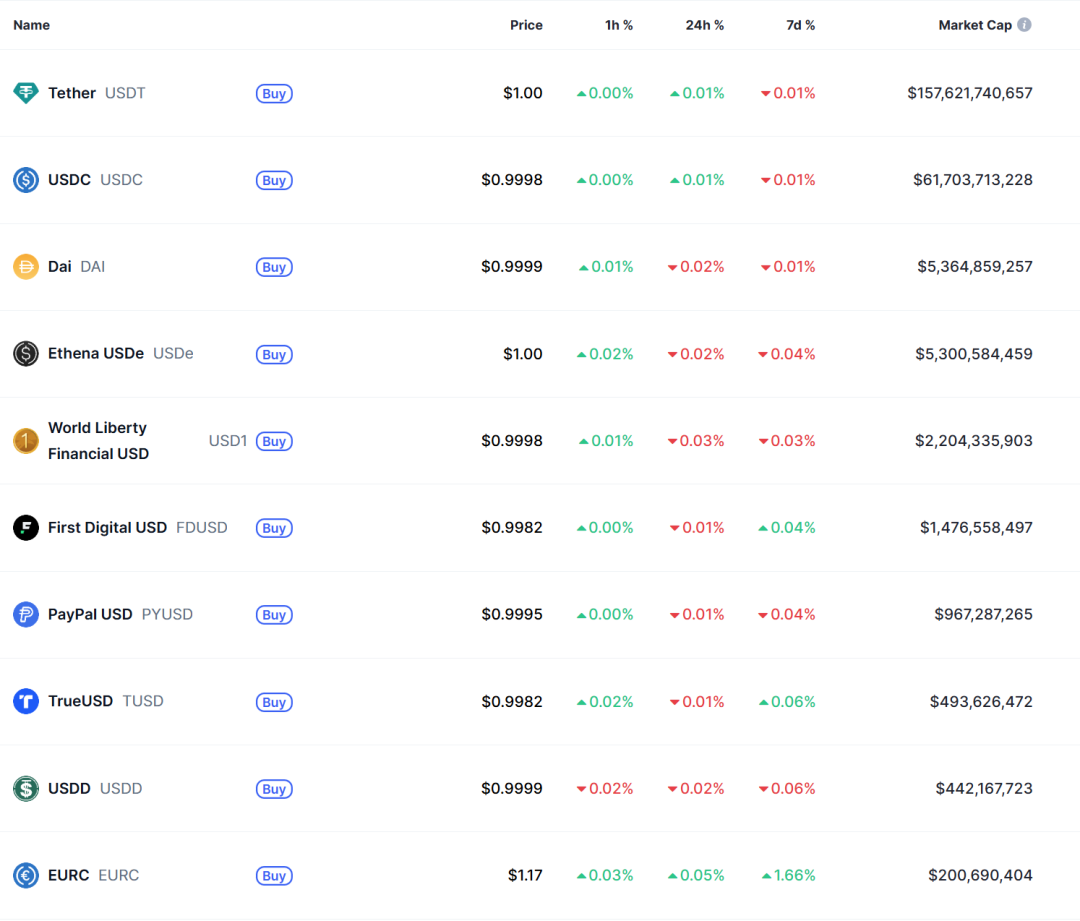Open the Ethena USDe coin page
Viewport: 1080px width, 921px height.
(x=96, y=353)
